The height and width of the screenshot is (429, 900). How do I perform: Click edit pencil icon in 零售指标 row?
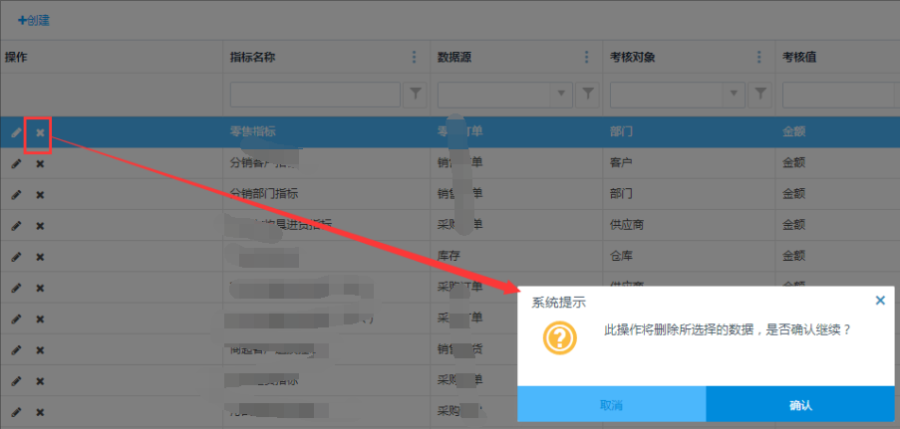(16, 133)
